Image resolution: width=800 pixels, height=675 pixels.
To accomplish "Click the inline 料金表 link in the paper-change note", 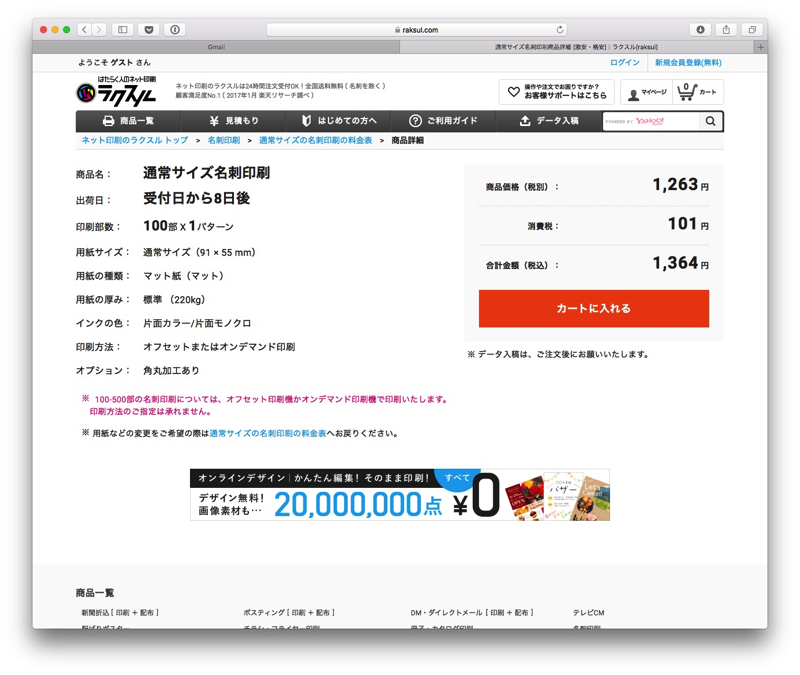I will (267, 433).
